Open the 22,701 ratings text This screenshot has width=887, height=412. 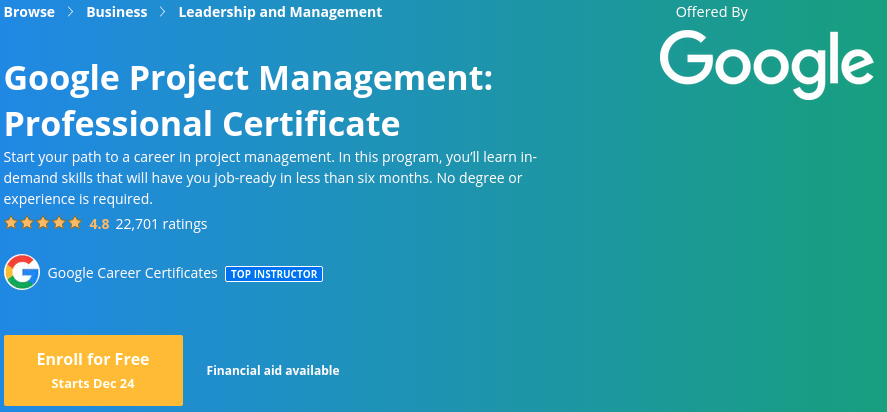coord(161,224)
